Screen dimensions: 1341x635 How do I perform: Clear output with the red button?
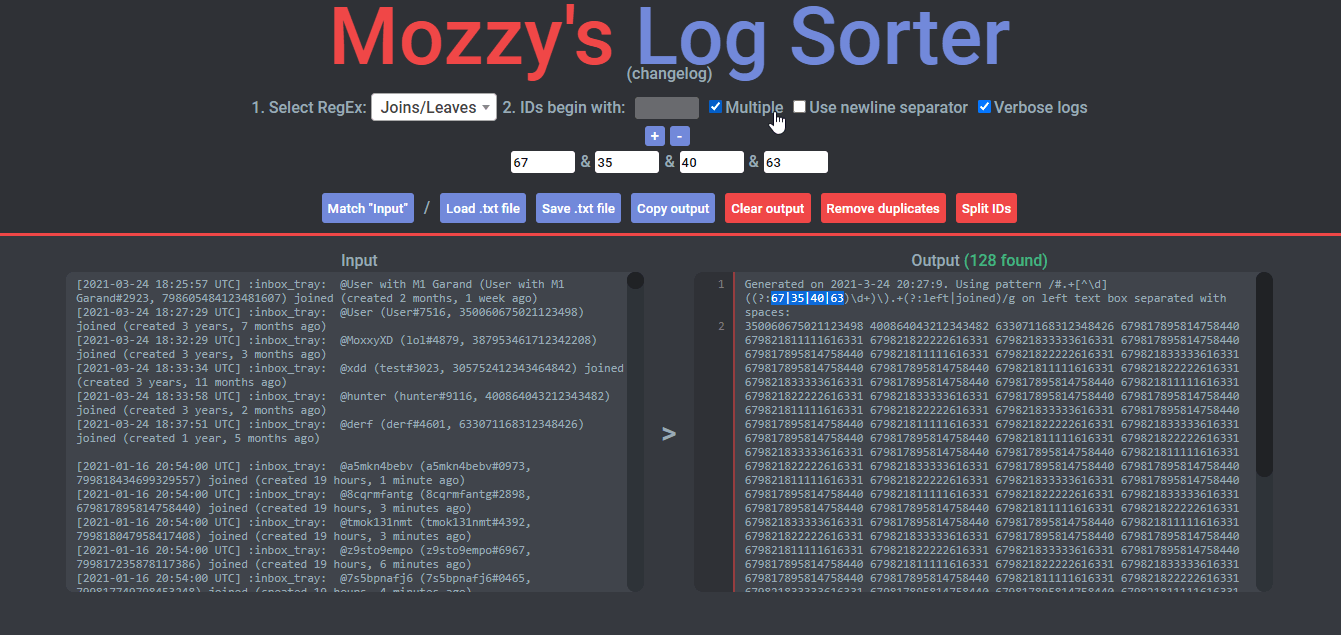coord(768,208)
